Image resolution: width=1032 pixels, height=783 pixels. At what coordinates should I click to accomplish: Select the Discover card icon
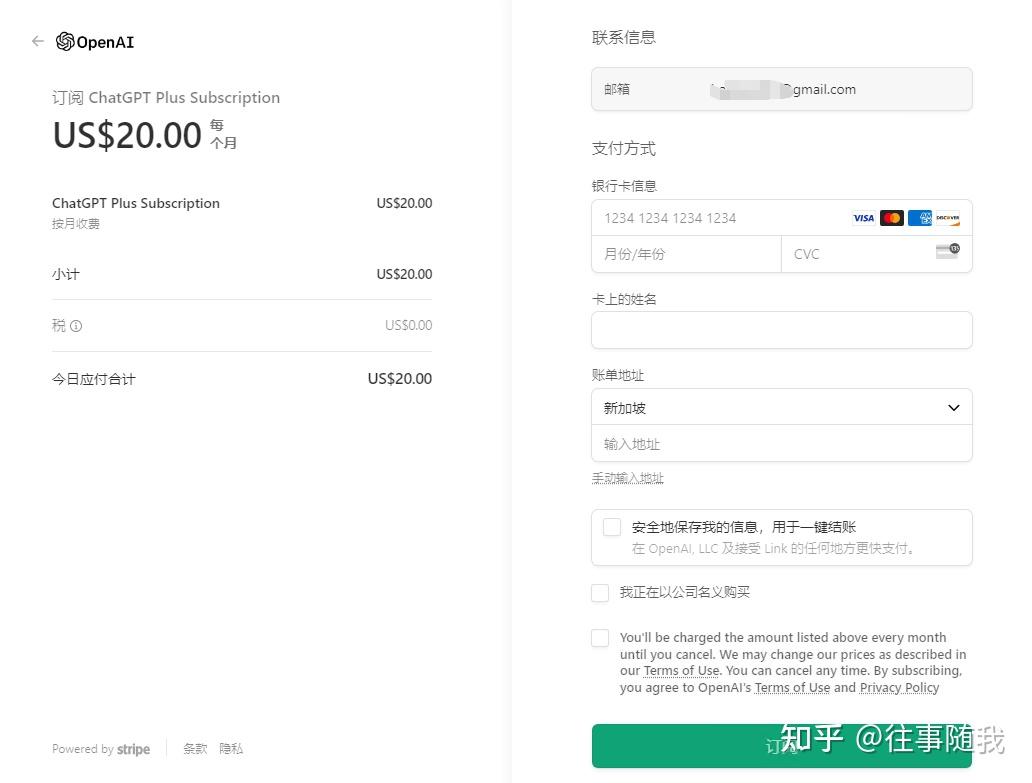[947, 217]
